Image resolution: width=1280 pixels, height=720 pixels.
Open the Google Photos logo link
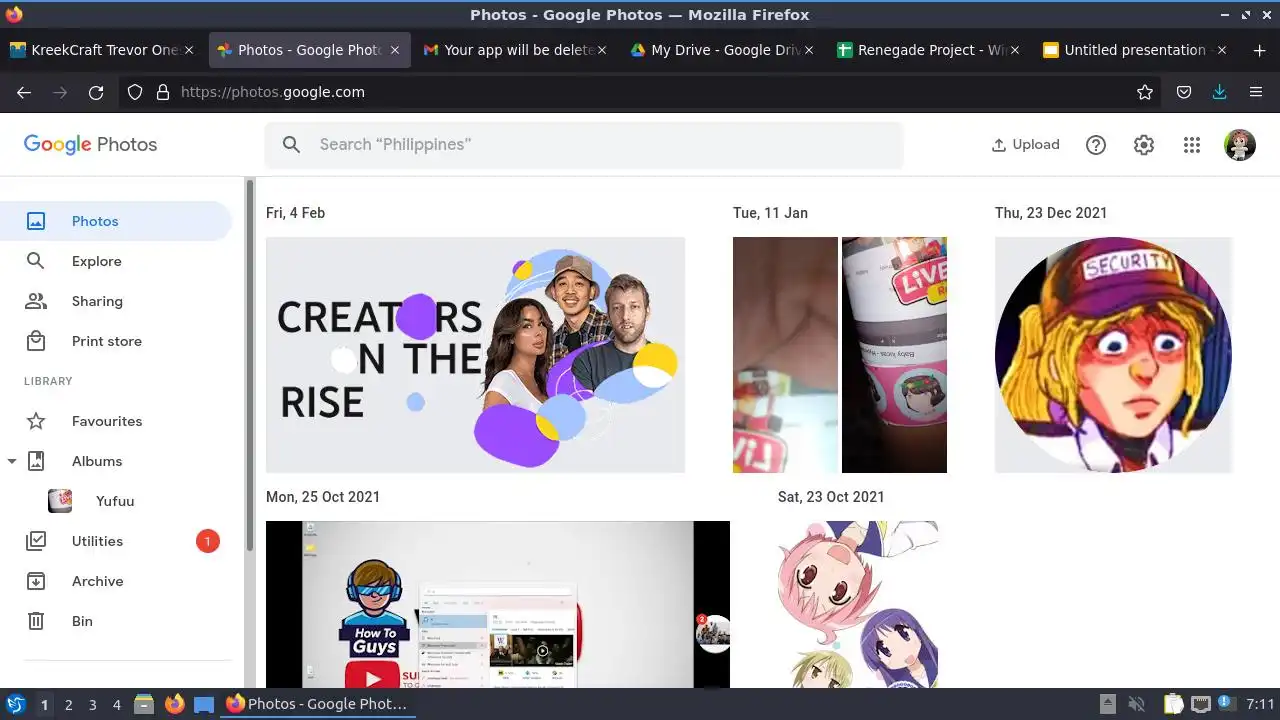pos(91,144)
